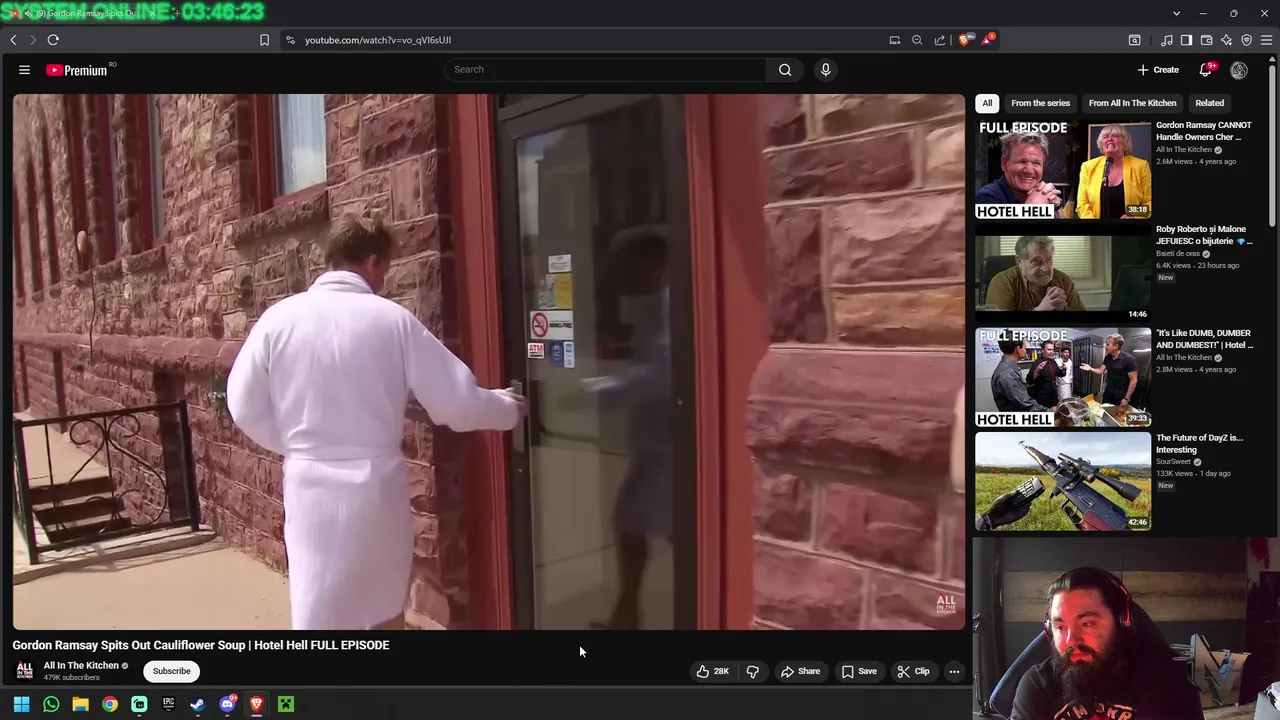This screenshot has height=720, width=1280.
Task: Open Brave Rewards triangle icon
Action: 988,40
